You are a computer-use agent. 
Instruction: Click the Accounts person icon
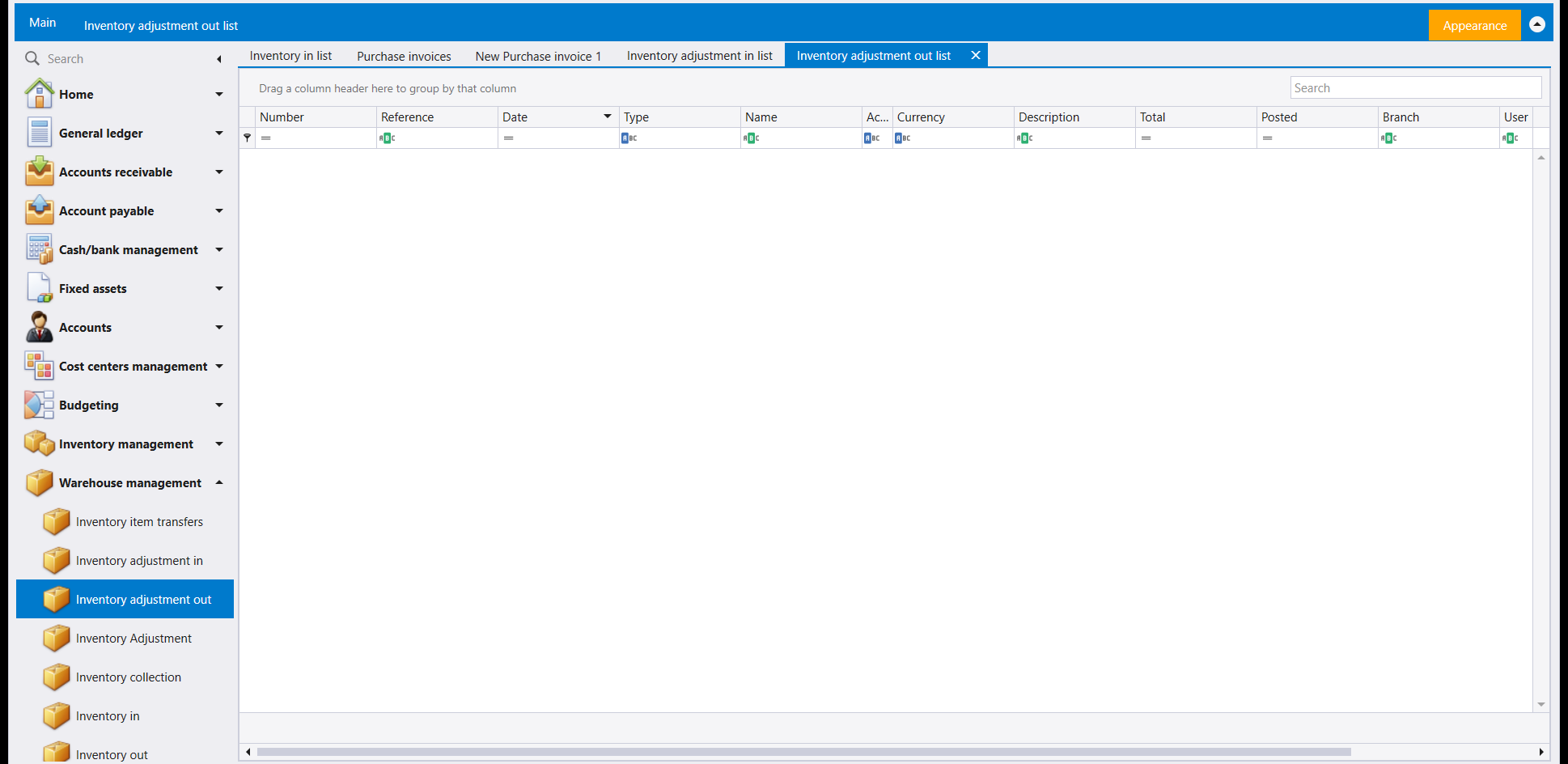click(39, 327)
